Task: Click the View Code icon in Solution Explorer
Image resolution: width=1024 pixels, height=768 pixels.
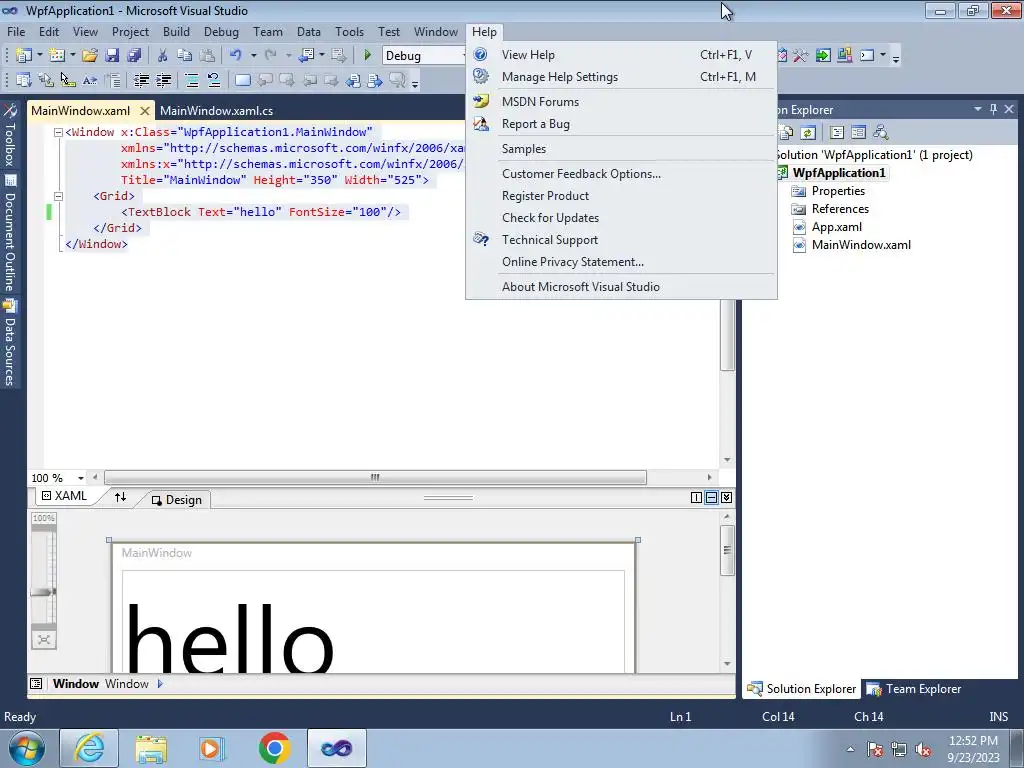Action: [x=837, y=133]
